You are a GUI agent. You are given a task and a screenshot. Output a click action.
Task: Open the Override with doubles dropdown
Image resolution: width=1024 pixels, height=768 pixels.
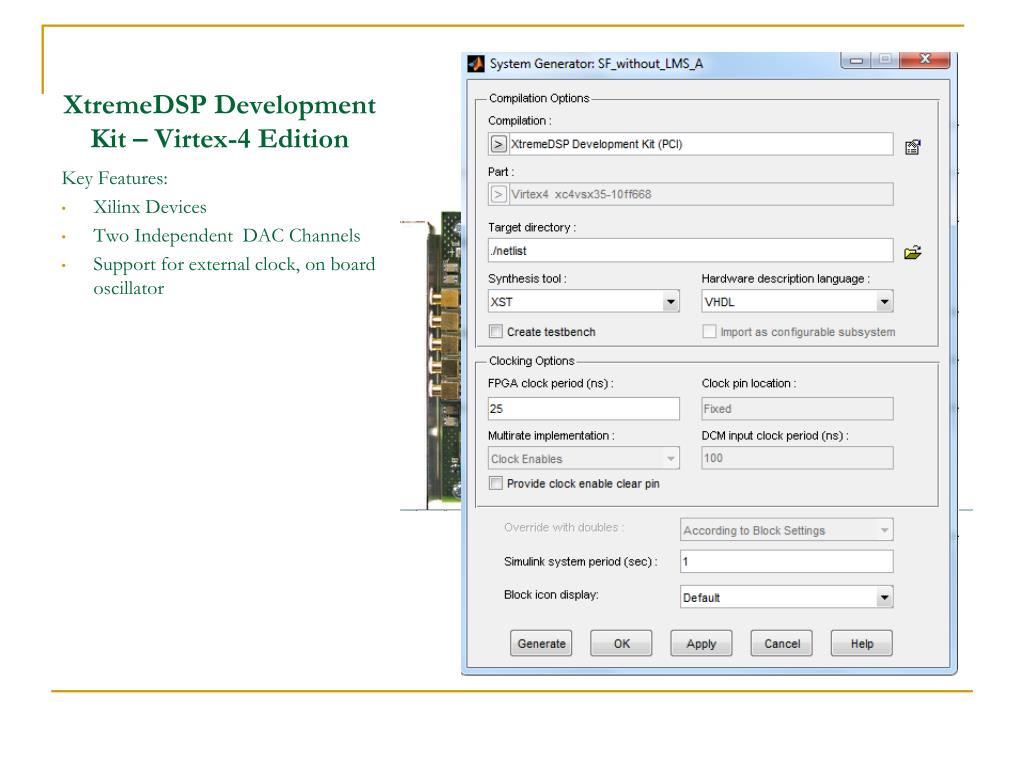click(x=884, y=530)
